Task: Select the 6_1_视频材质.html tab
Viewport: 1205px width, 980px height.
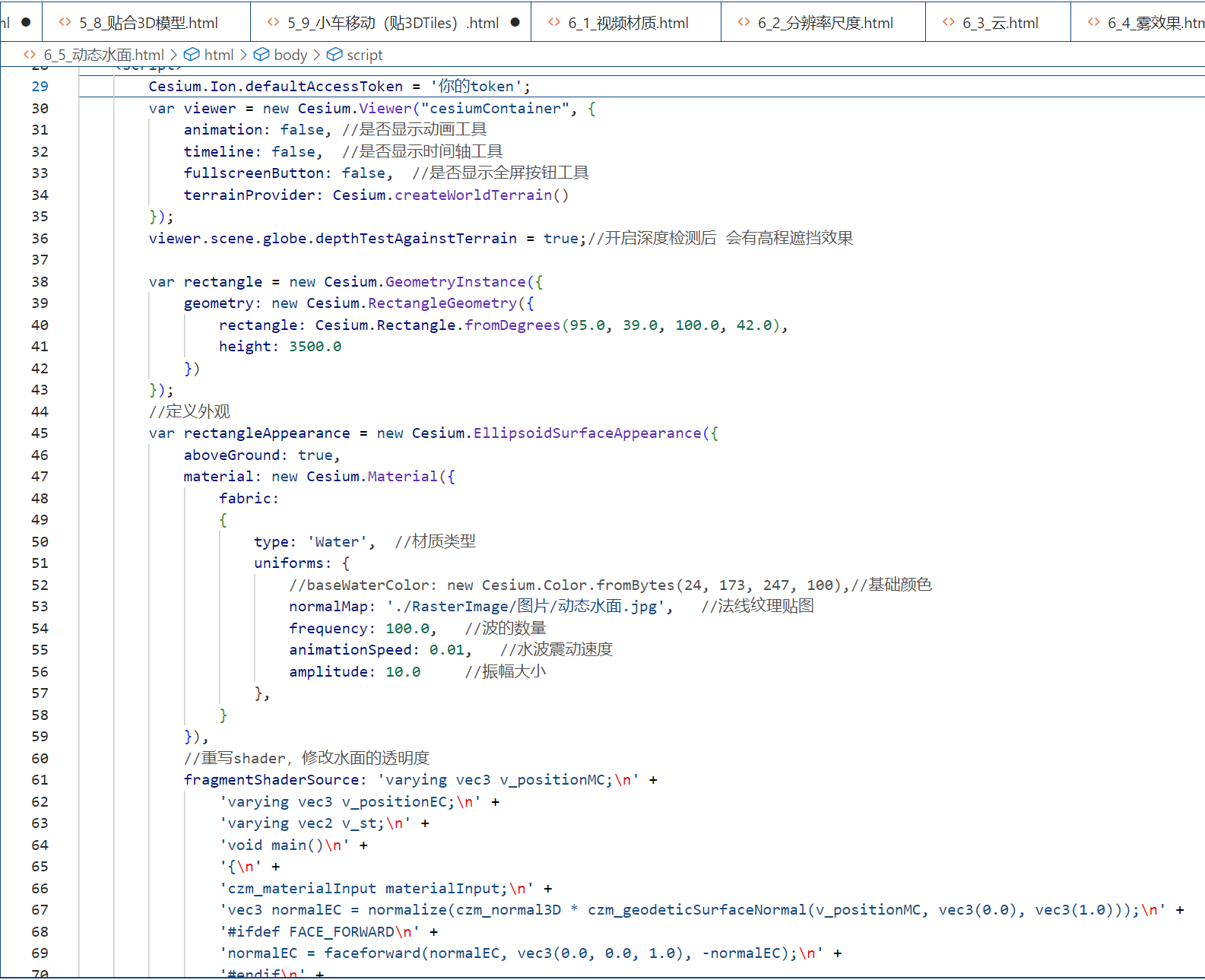Action: coord(626,23)
